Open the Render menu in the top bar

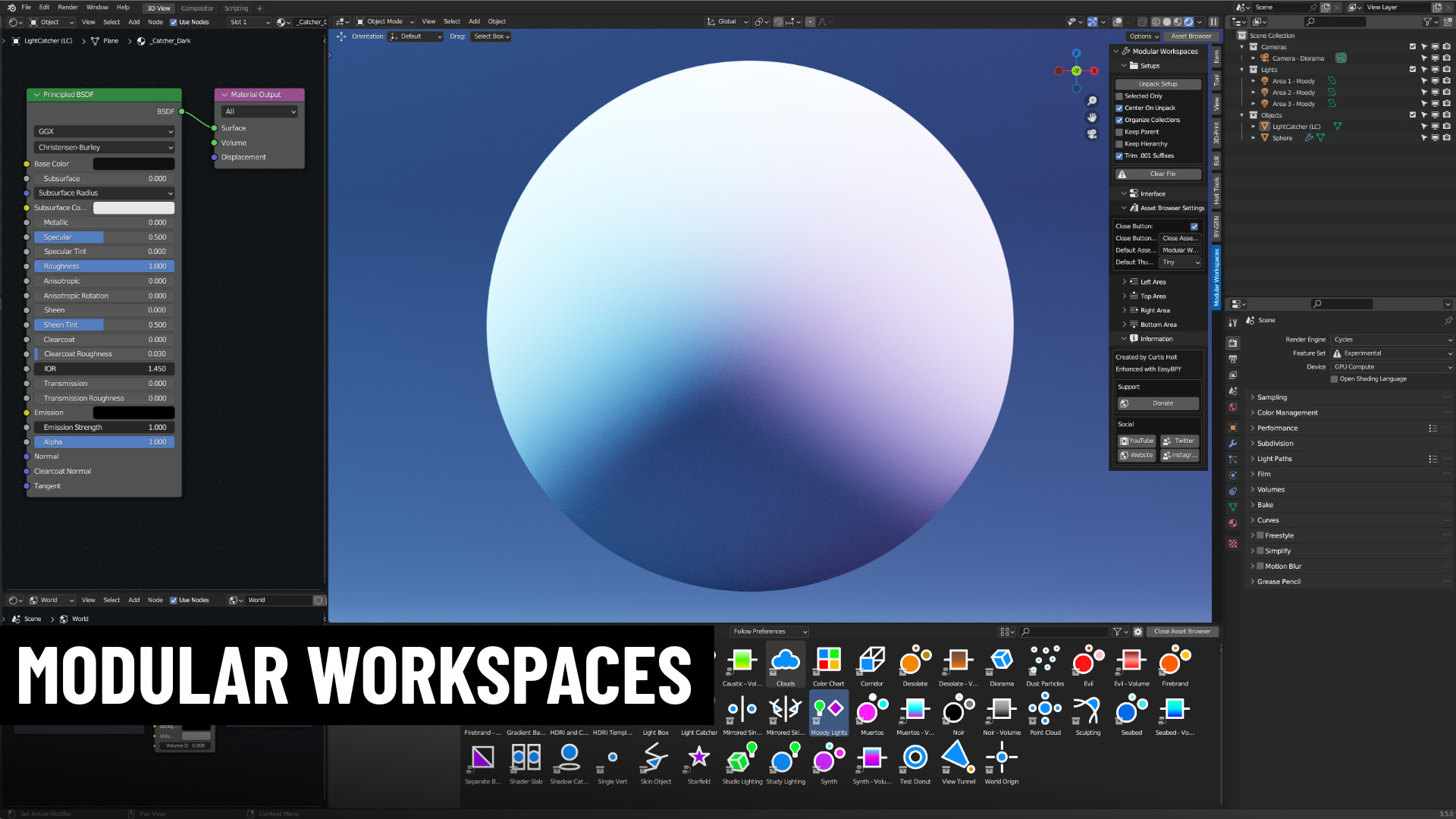click(x=67, y=7)
